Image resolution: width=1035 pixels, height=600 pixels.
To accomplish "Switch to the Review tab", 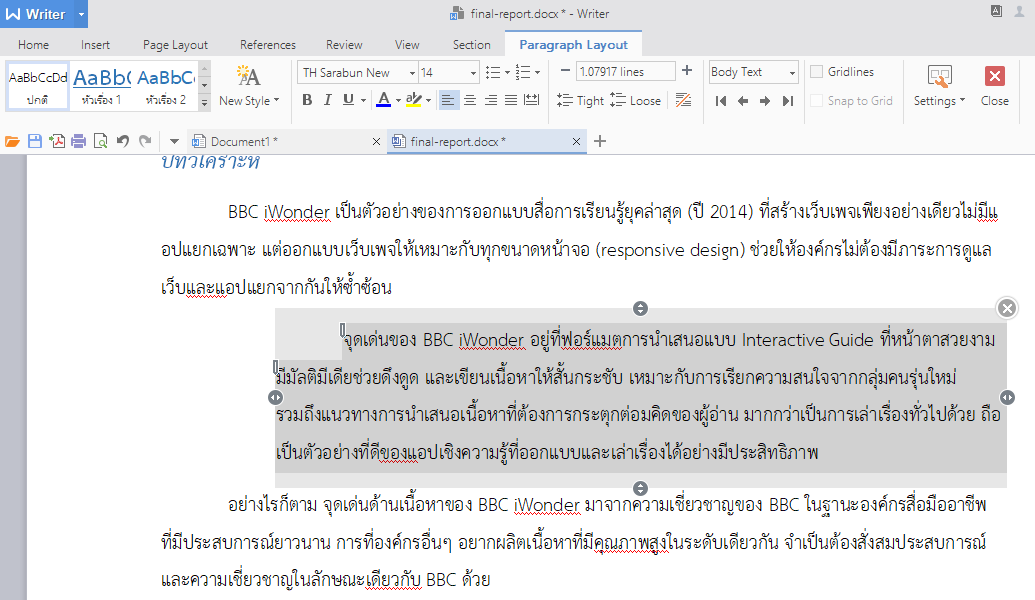I will coord(344,45).
